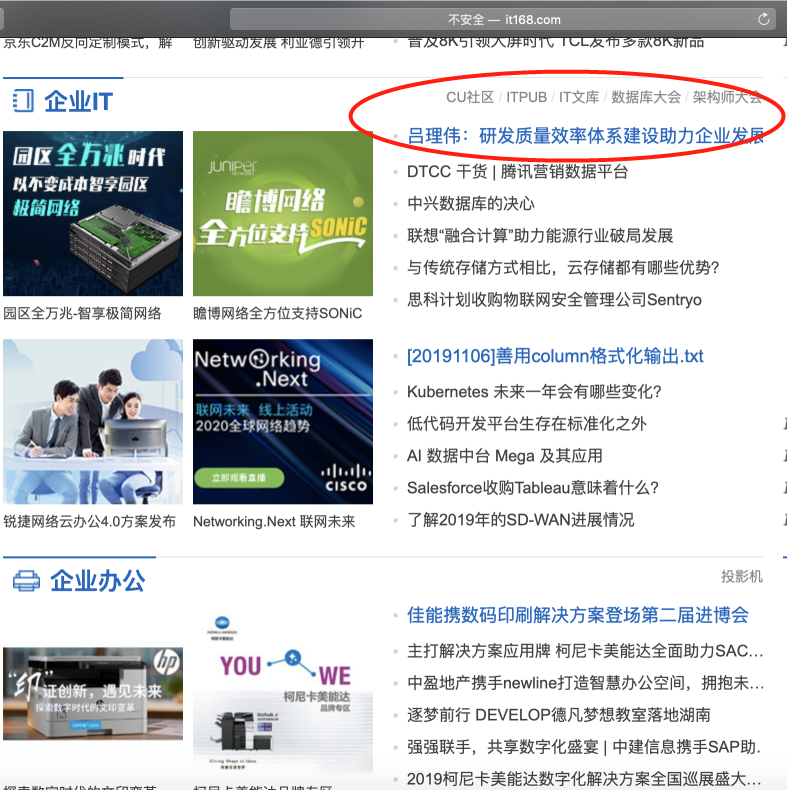Open article 中盈地产携手newline打造智慧办公空间
Image resolution: width=787 pixels, height=790 pixels.
(585, 683)
